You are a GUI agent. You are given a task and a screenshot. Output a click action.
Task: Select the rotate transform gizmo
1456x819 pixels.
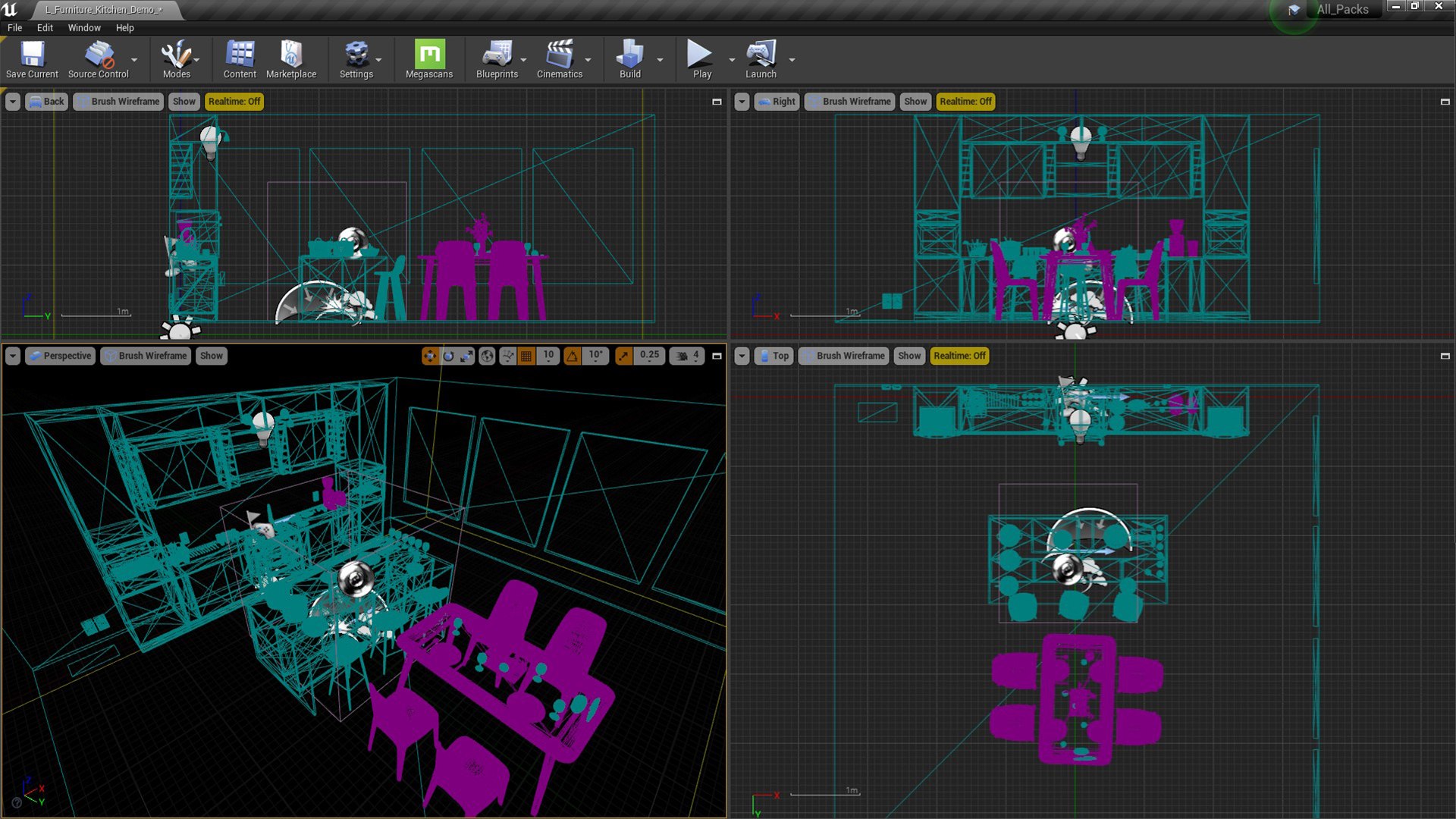(x=448, y=356)
